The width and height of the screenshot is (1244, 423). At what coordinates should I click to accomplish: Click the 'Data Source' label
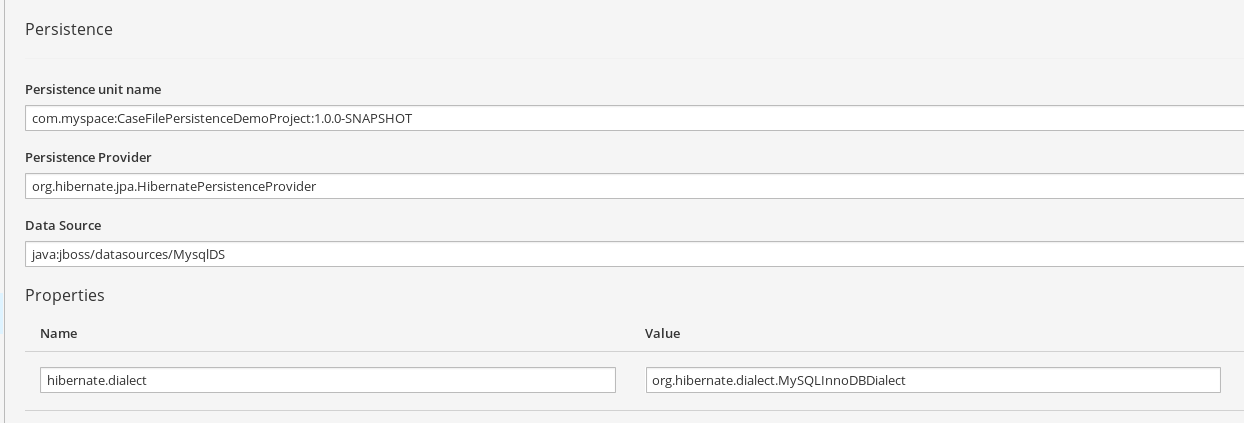pos(63,225)
